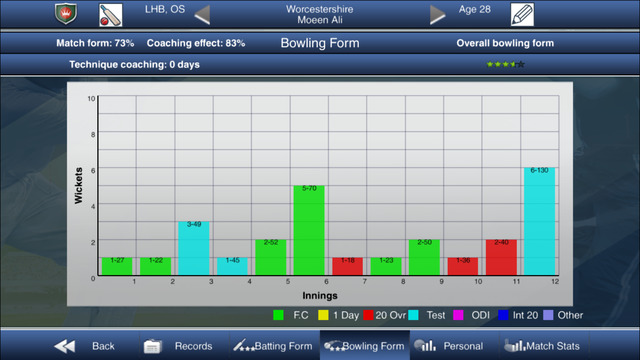Click the Overall bowling form star rating
The width and height of the screenshot is (640, 360).
[506, 64]
